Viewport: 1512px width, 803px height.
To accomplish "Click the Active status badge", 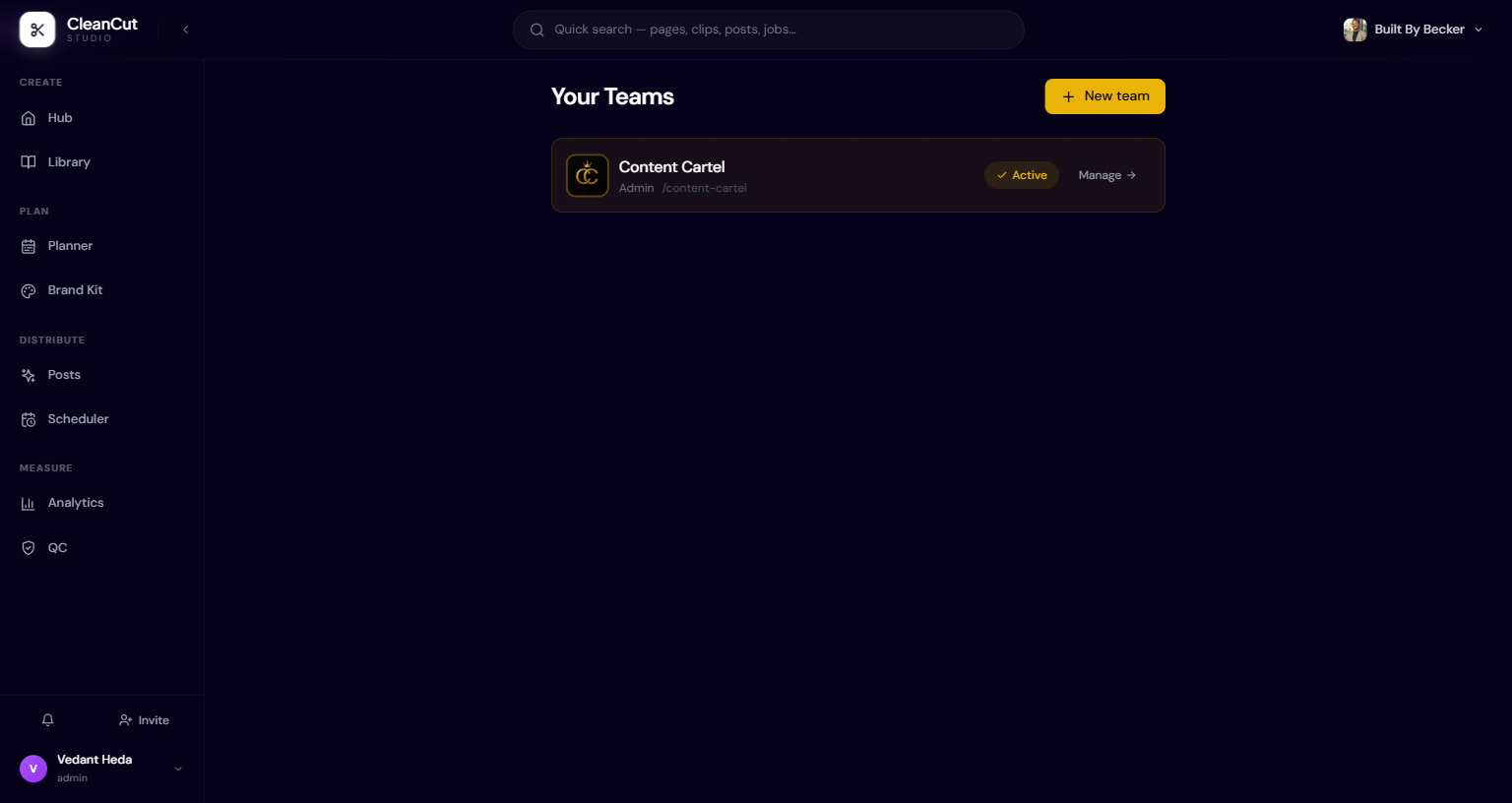I will click(x=1022, y=175).
